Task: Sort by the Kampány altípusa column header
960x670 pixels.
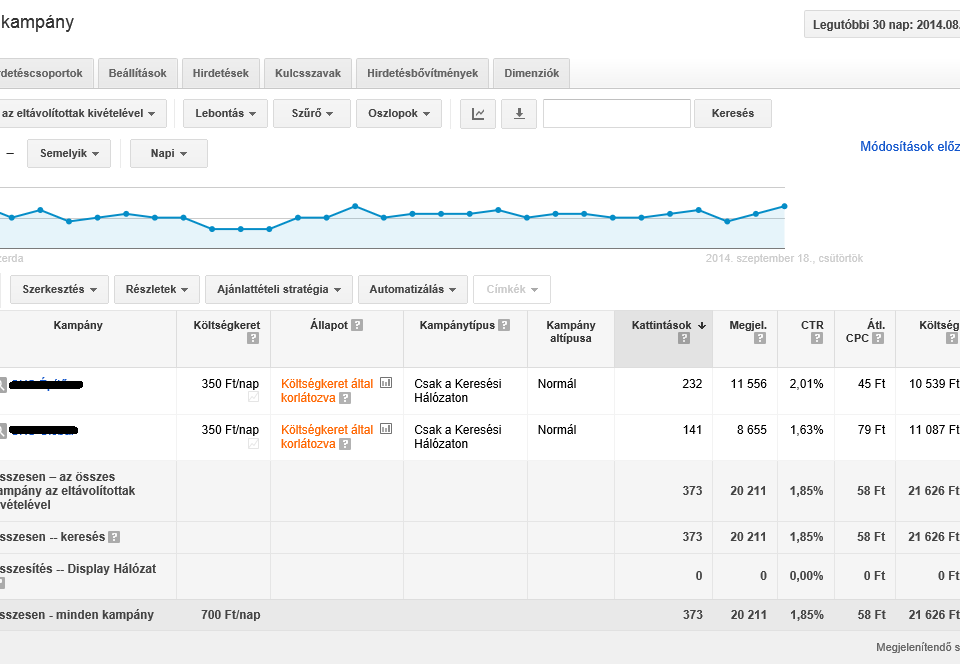Action: (571, 331)
